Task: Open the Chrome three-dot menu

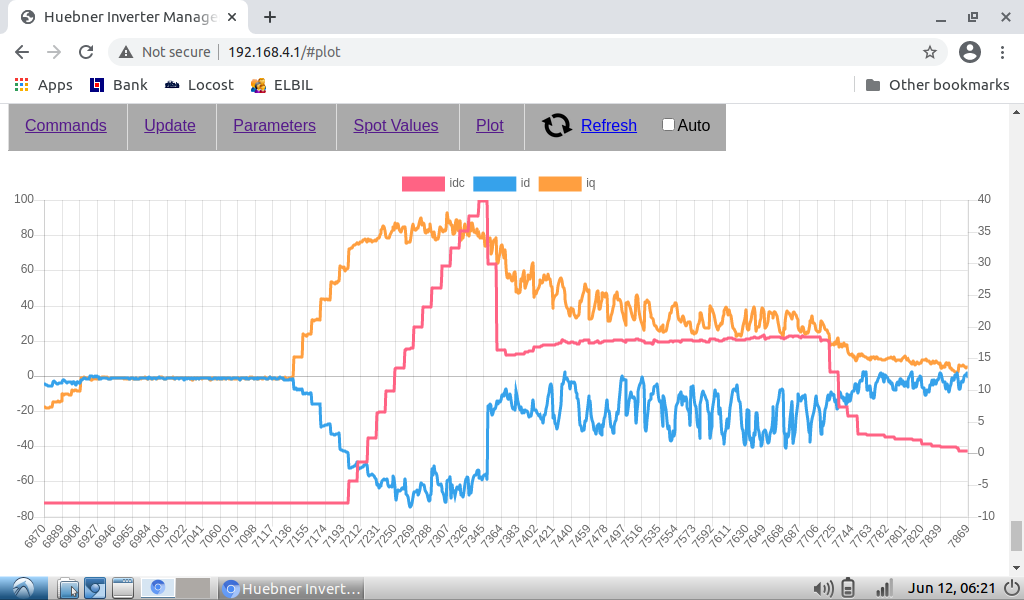Action: click(1003, 52)
